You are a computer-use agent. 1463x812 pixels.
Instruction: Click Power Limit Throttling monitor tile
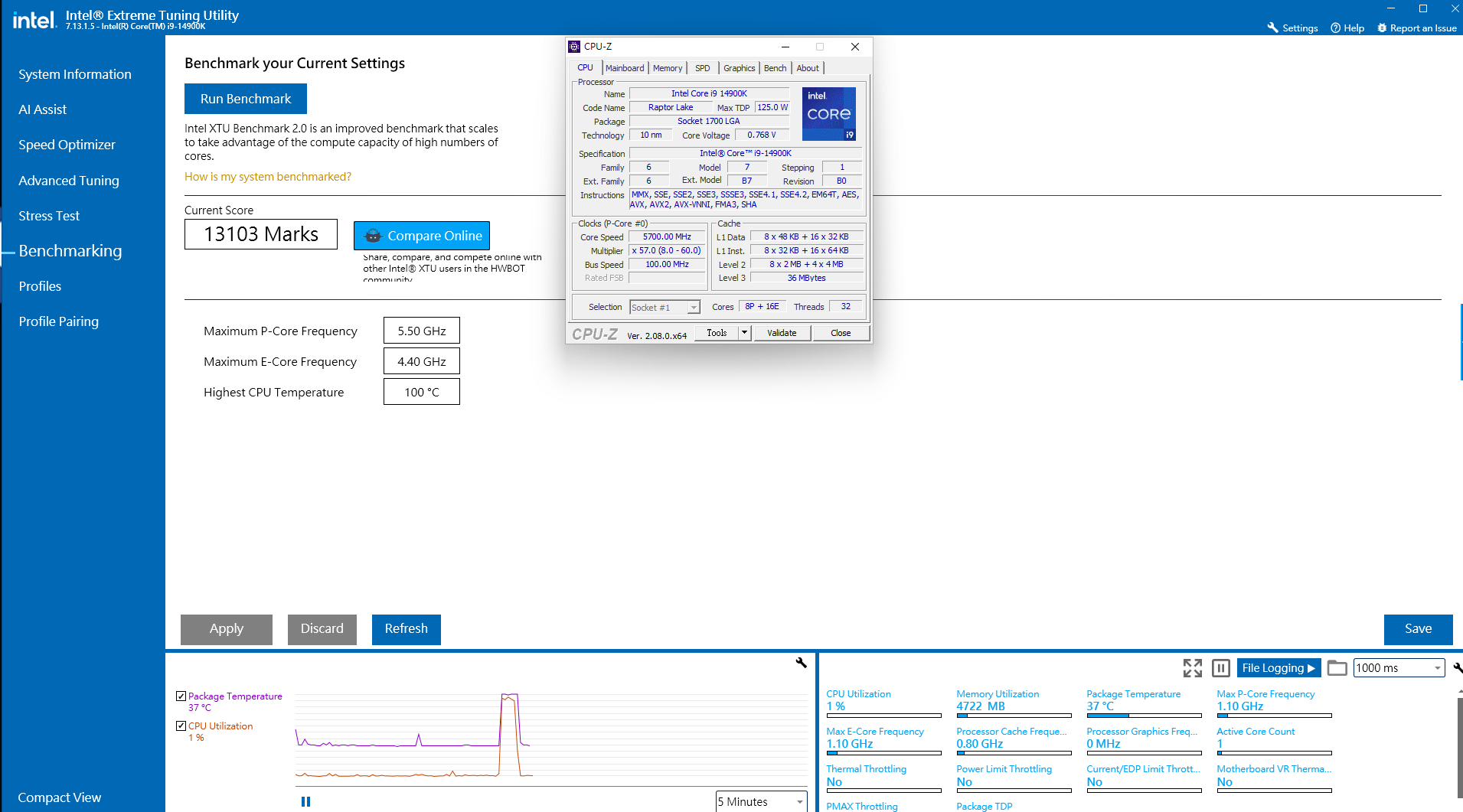click(x=1014, y=778)
